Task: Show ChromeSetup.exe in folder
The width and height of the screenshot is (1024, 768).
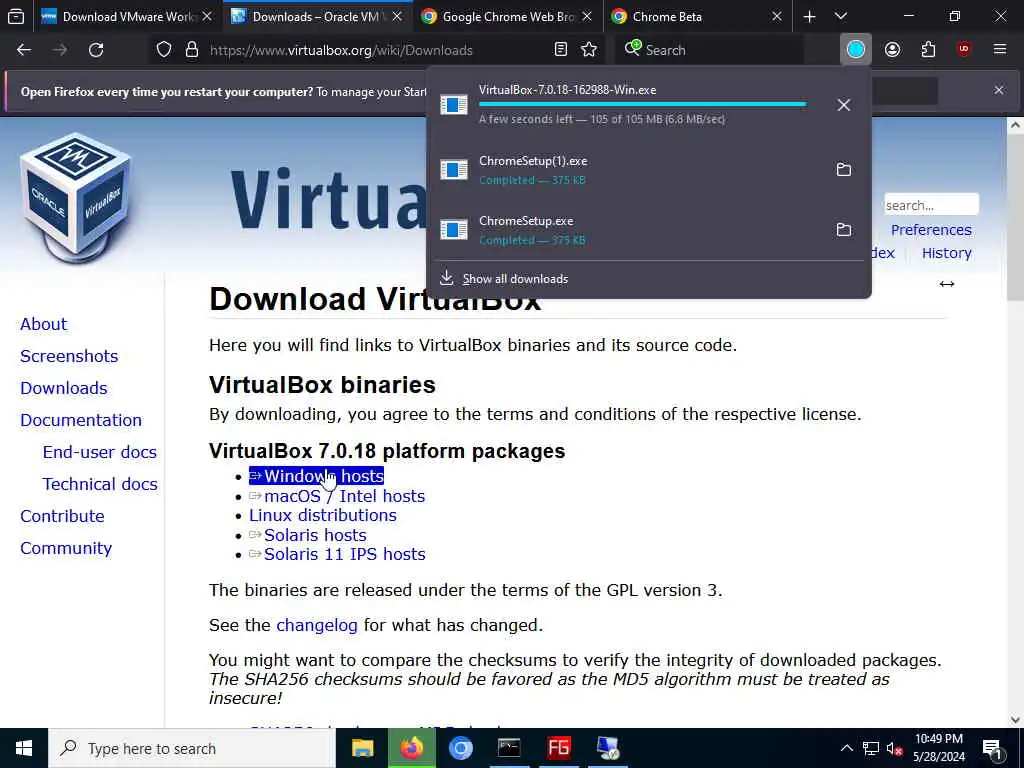Action: 844,230
